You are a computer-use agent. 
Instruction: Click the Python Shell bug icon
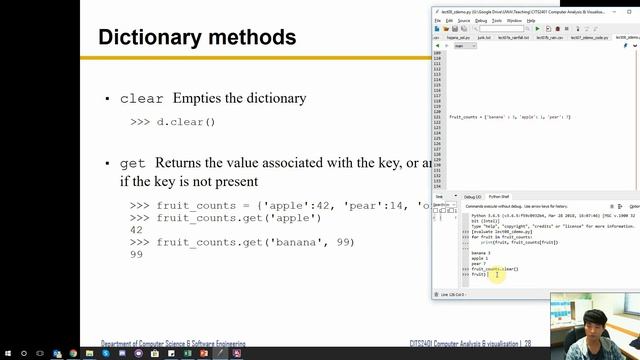point(612,207)
